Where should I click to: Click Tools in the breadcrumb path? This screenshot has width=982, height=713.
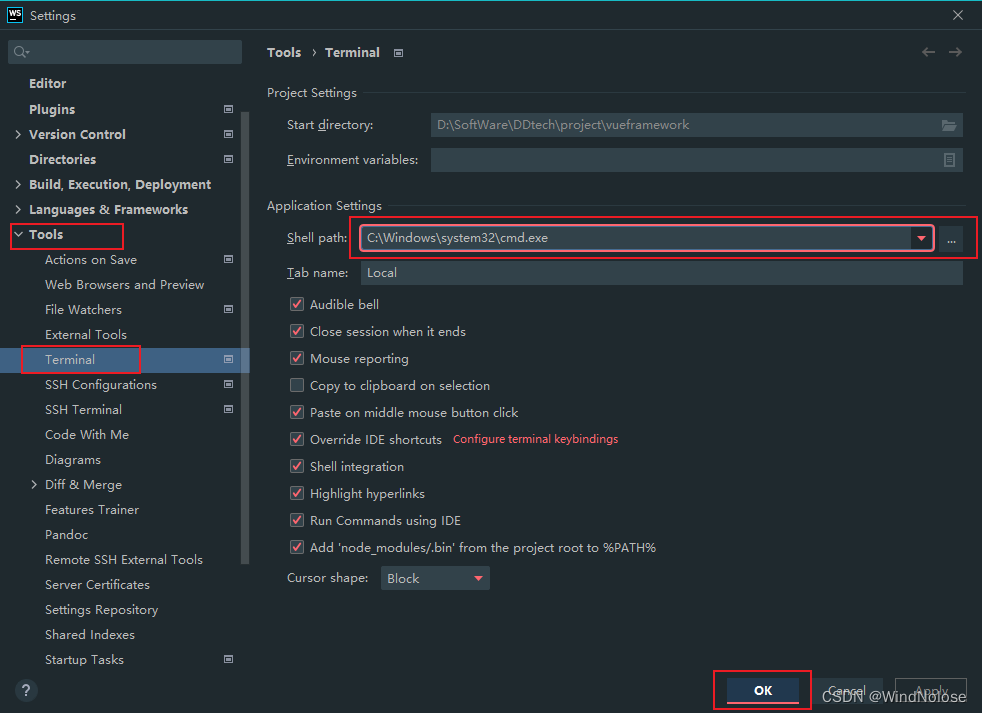point(284,52)
